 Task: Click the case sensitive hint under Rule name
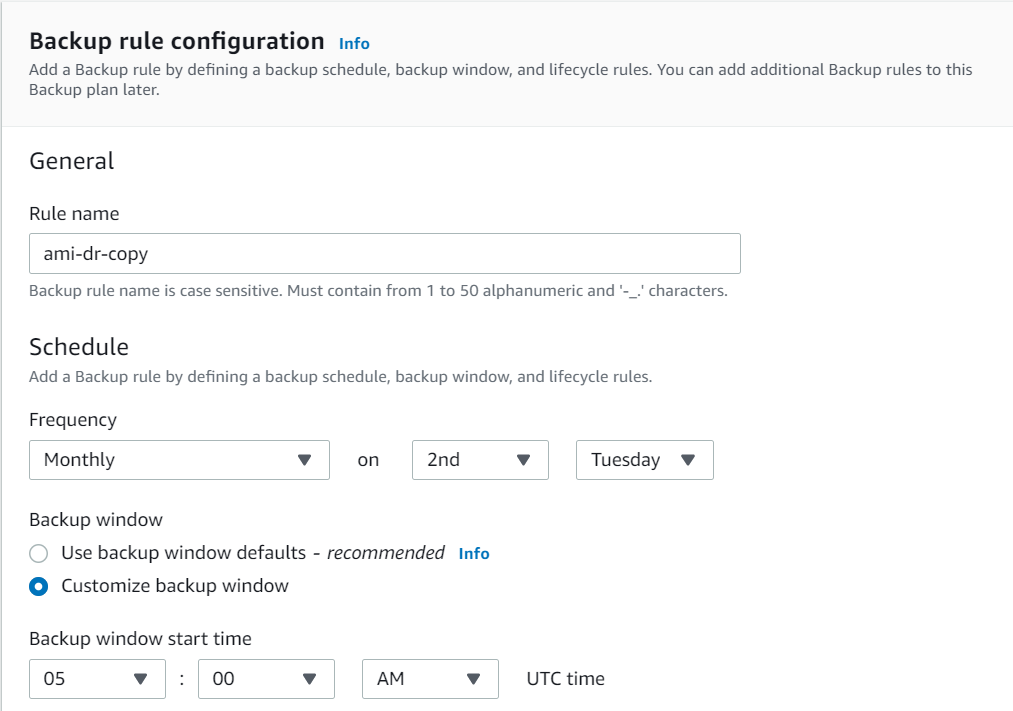(378, 291)
